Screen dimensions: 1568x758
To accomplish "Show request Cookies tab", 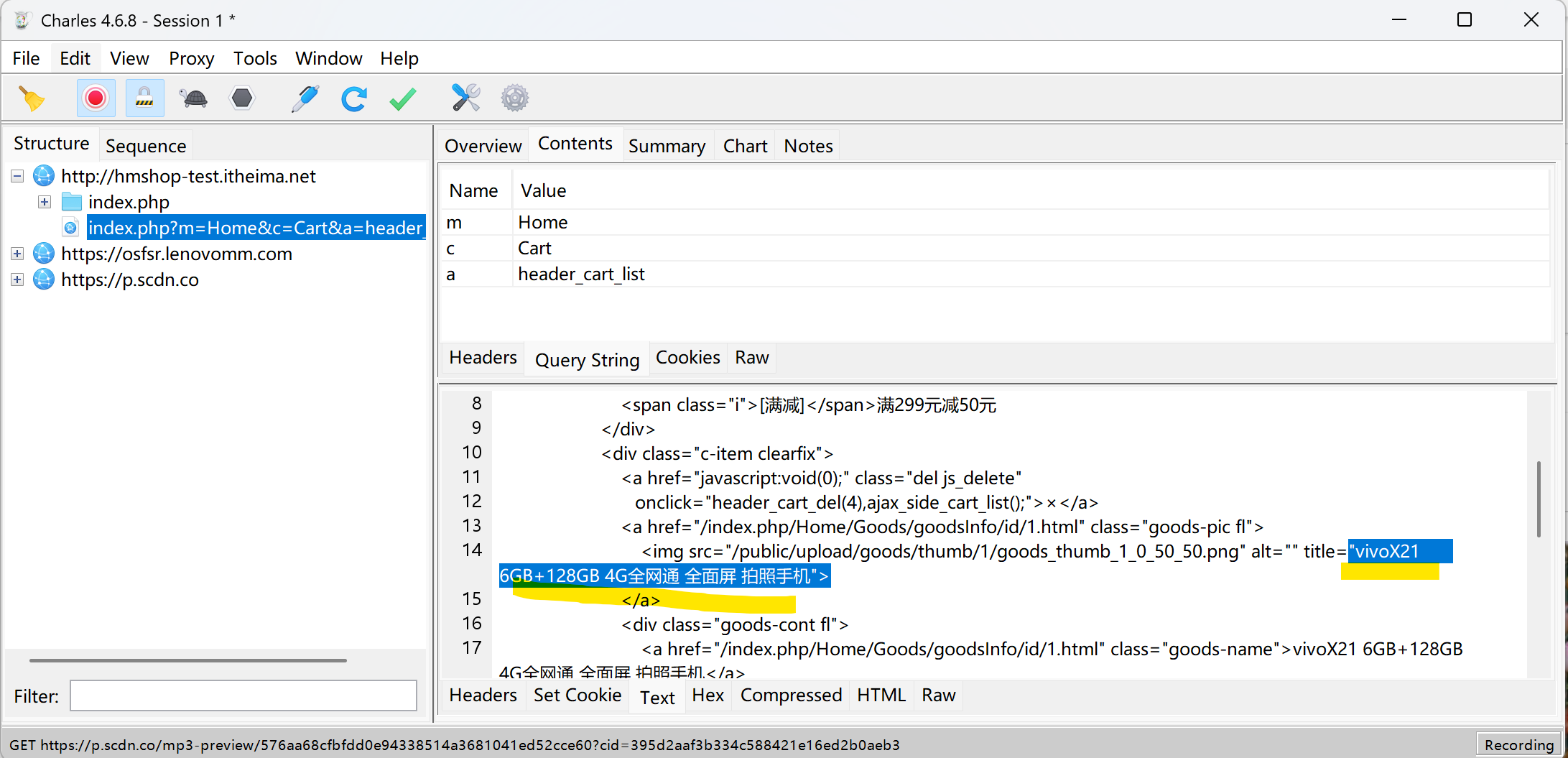I will pos(687,358).
